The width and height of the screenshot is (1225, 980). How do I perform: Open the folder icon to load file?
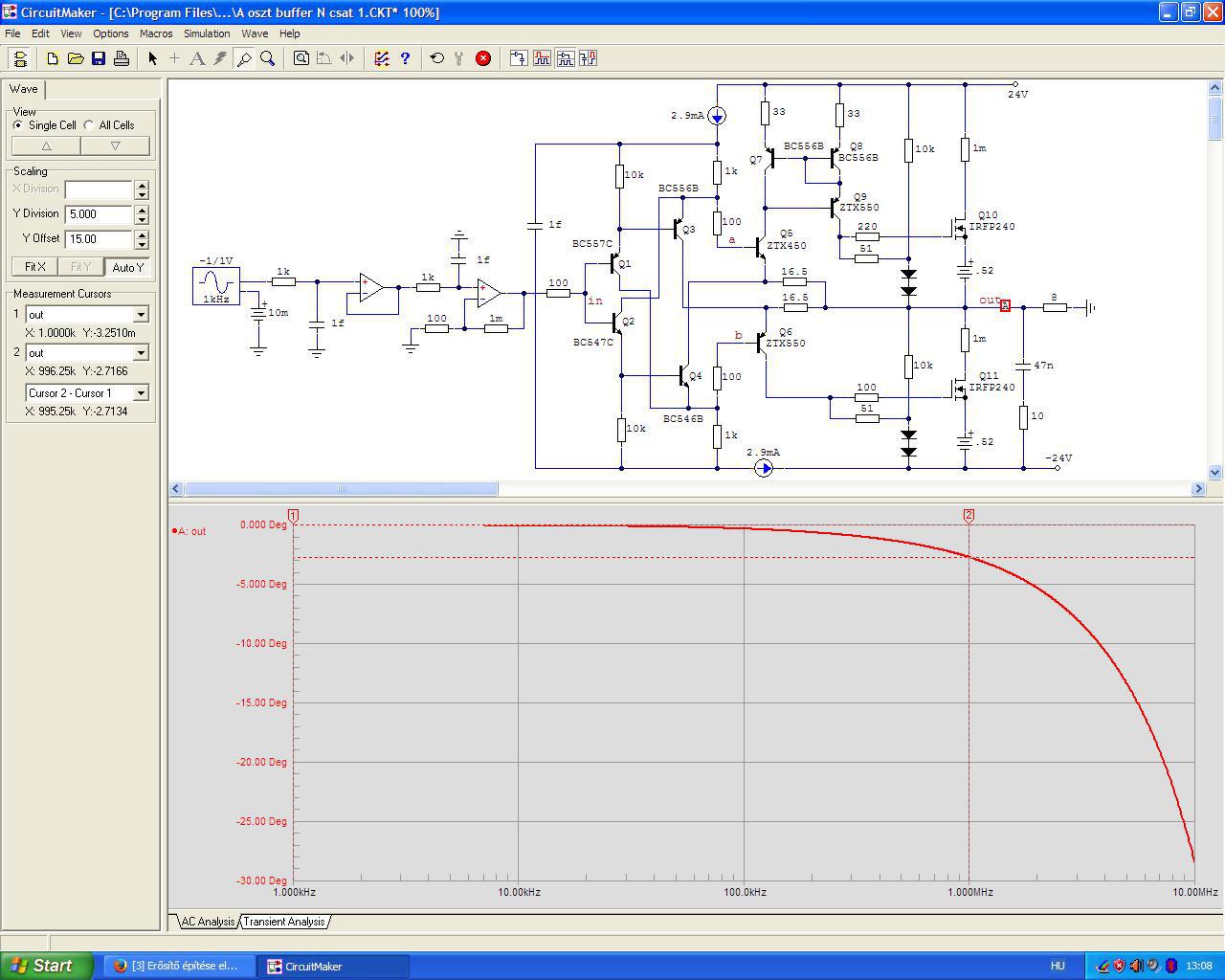(x=76, y=58)
